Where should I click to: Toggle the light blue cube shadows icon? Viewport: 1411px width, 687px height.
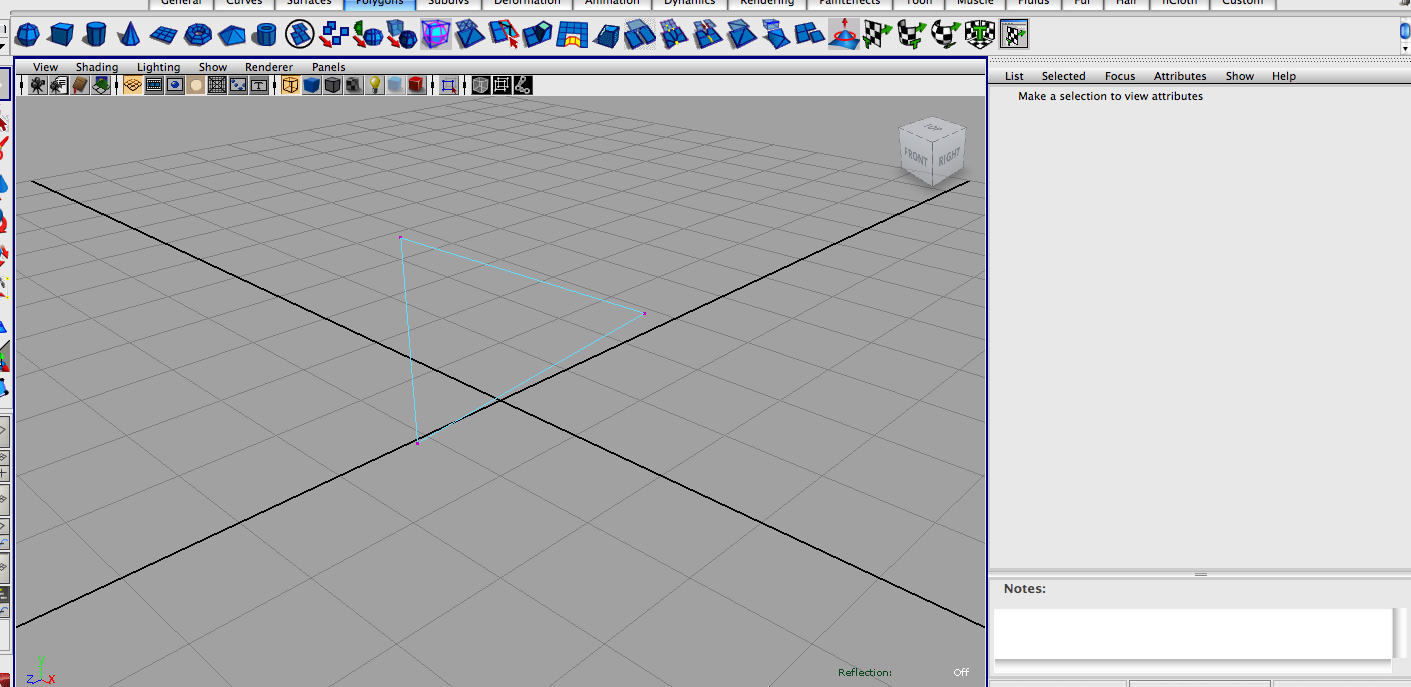(x=396, y=86)
